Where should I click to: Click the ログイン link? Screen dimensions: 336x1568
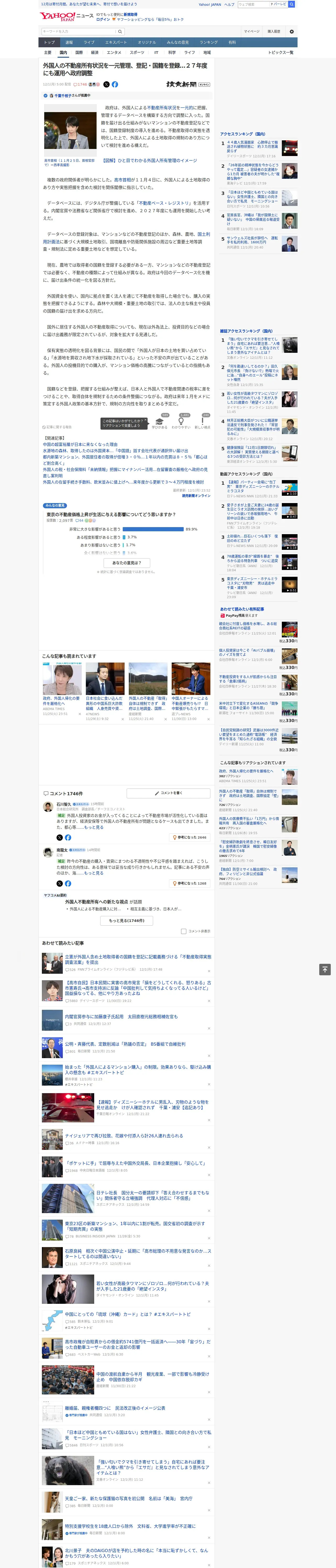103,20
